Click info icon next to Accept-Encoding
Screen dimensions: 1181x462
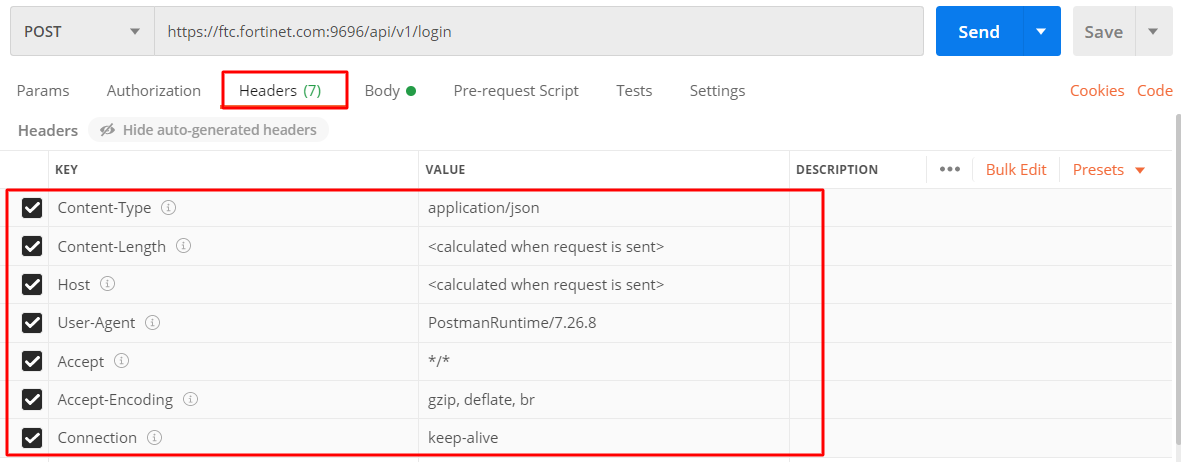pyautogui.click(x=190, y=399)
